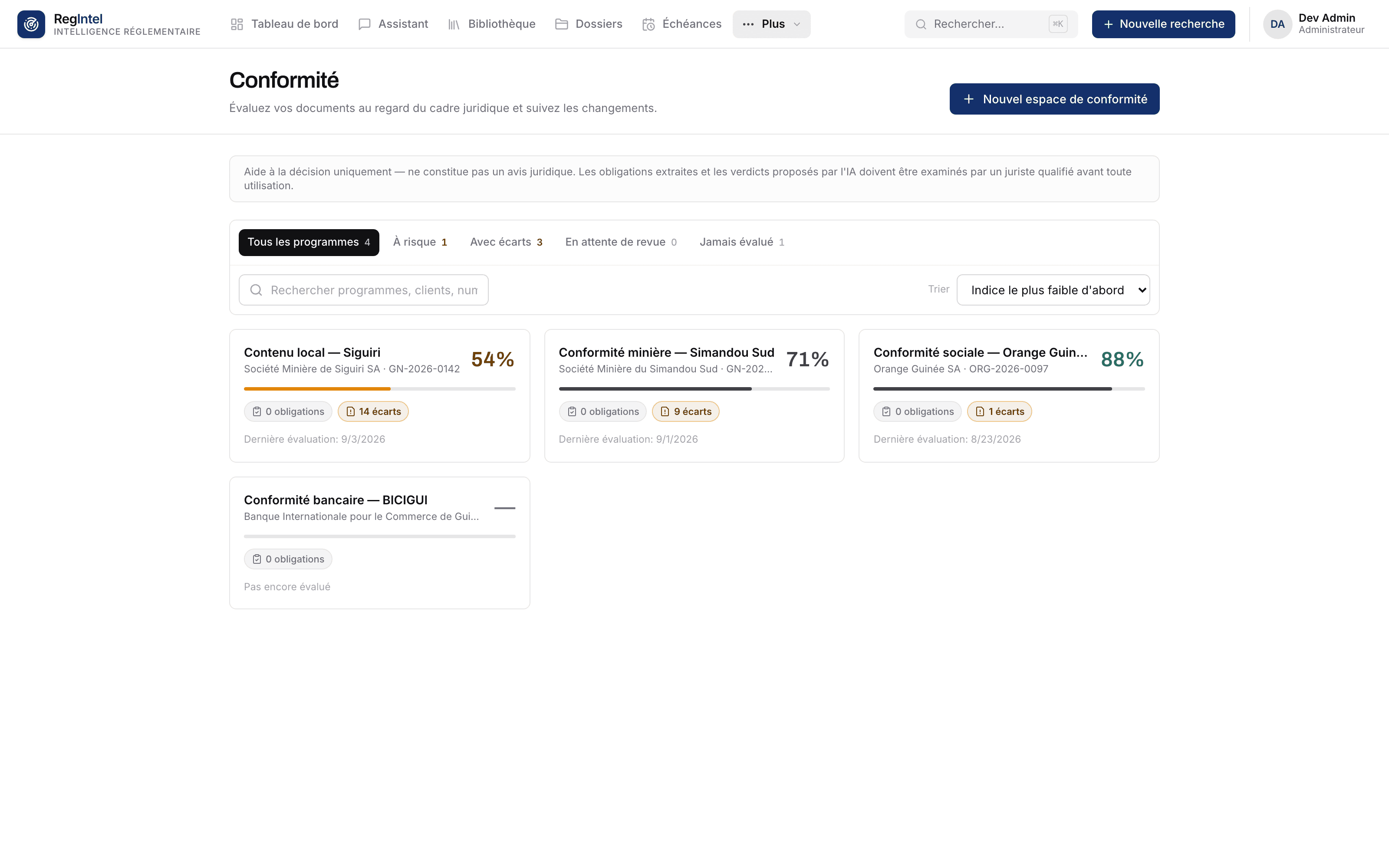The image size is (1389, 868).
Task: Click the three-dots icon beside Plus
Action: pos(748,24)
